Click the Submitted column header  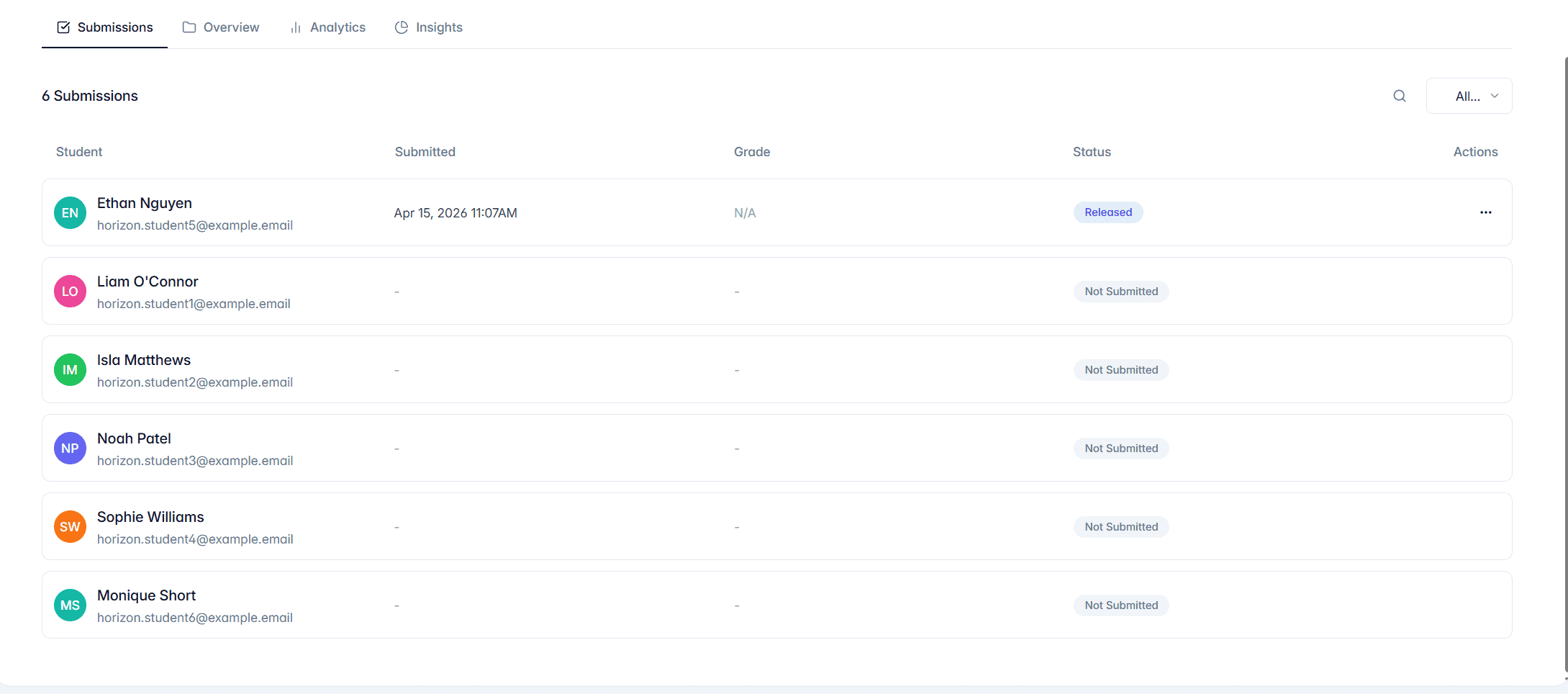point(425,152)
